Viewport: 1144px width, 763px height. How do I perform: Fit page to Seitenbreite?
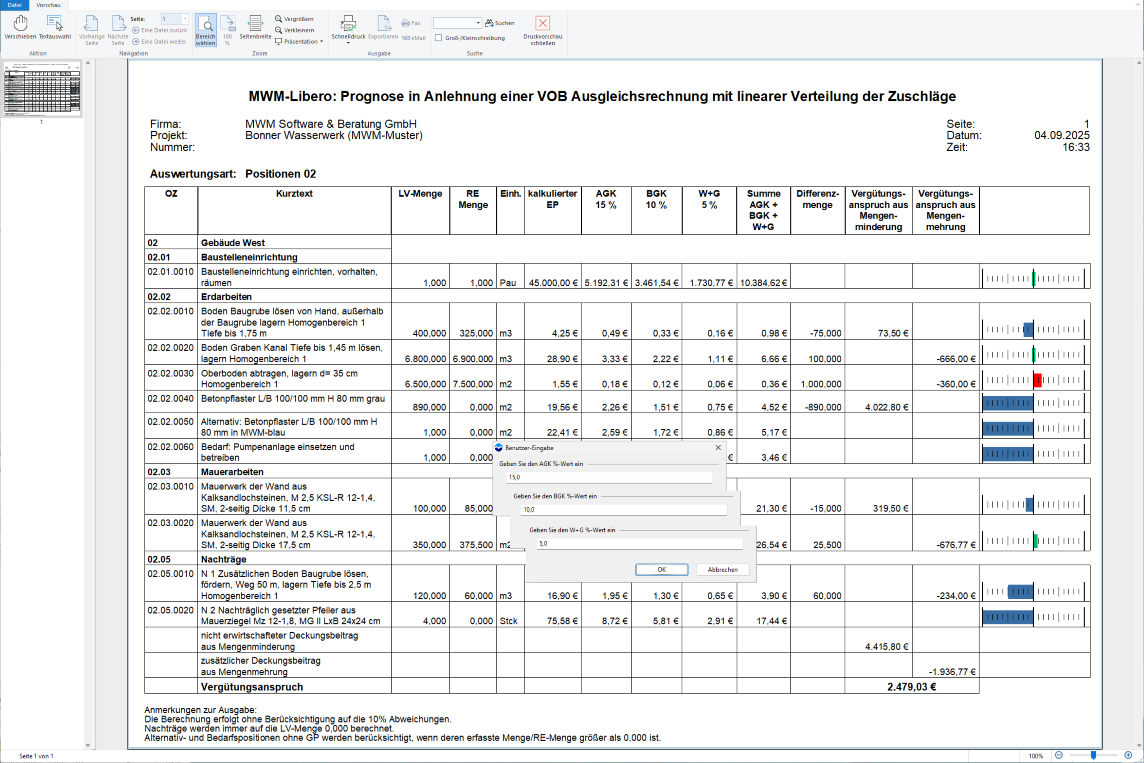(x=255, y=28)
